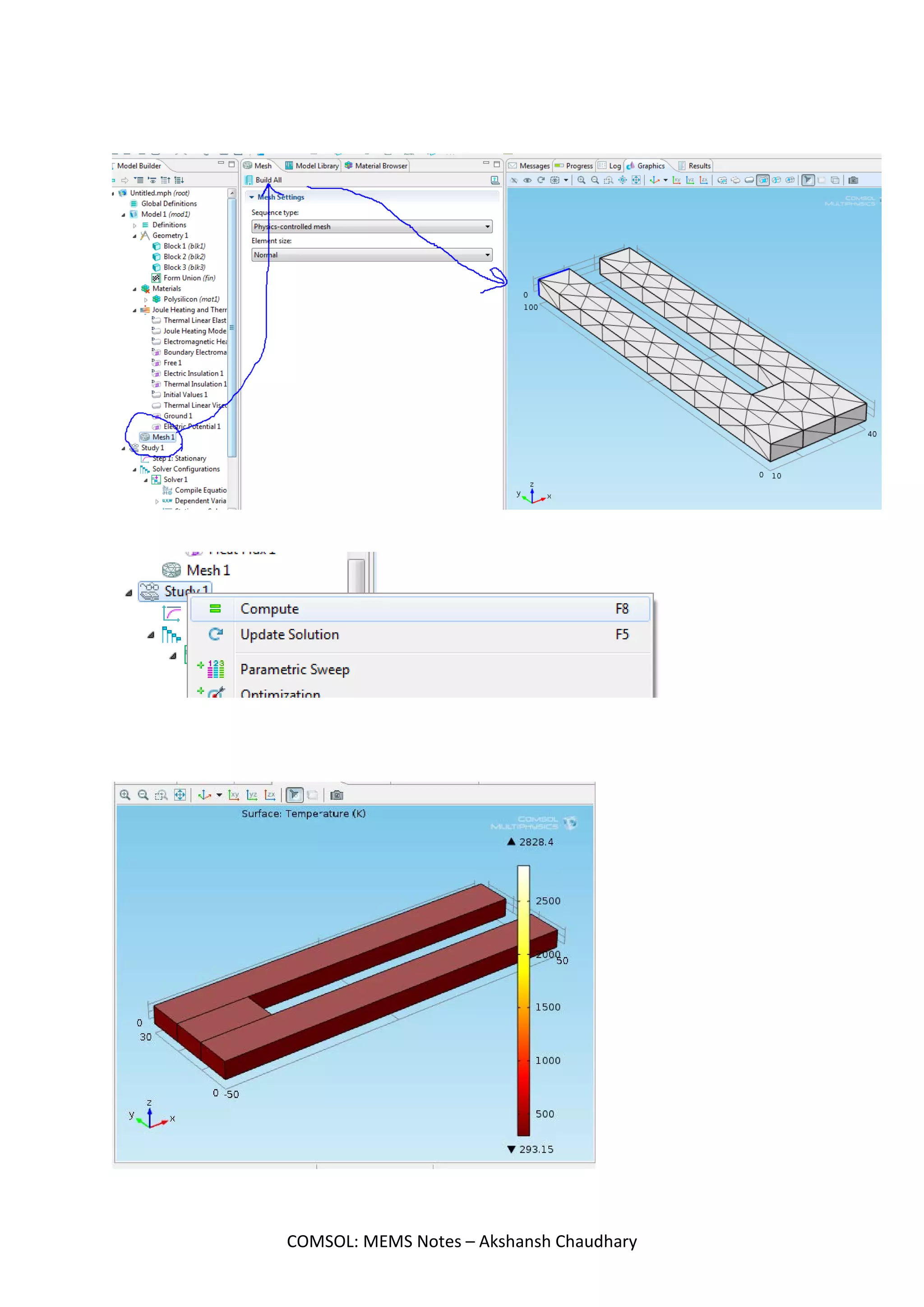Open the Messages tab
This screenshot has width=924, height=1307.
tap(529, 166)
